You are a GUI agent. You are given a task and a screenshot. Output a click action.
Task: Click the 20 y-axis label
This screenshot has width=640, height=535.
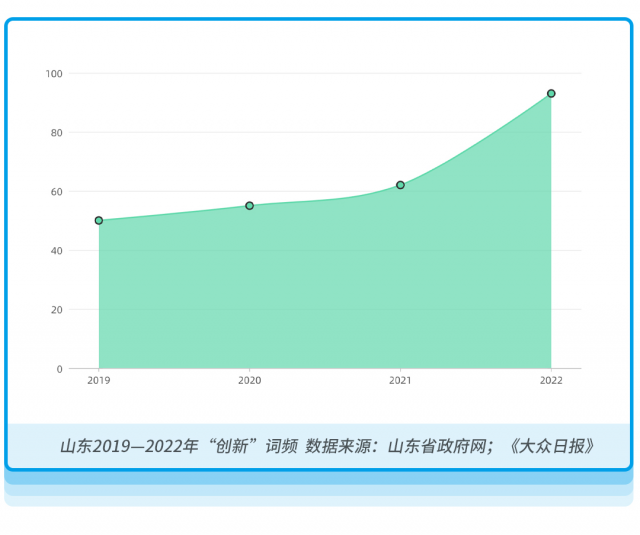[56, 310]
